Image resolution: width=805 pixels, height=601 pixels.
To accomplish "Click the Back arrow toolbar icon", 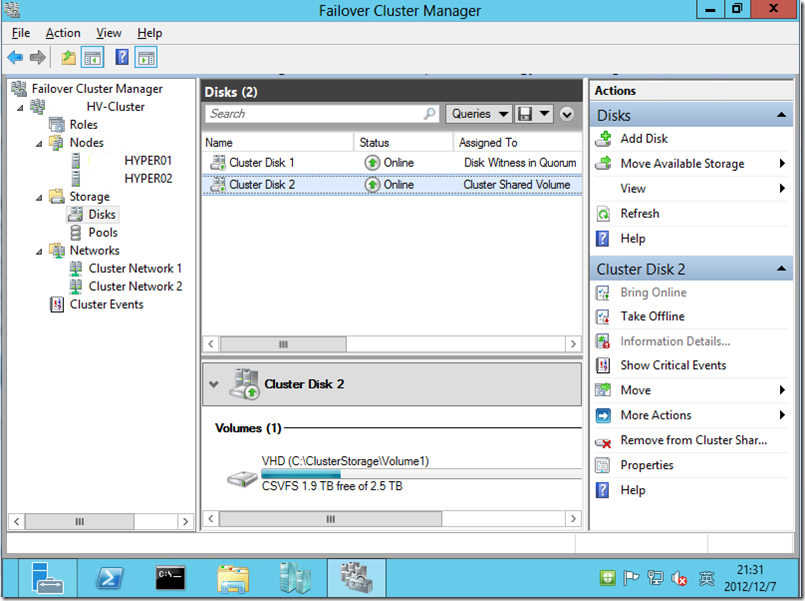I will [x=15, y=57].
